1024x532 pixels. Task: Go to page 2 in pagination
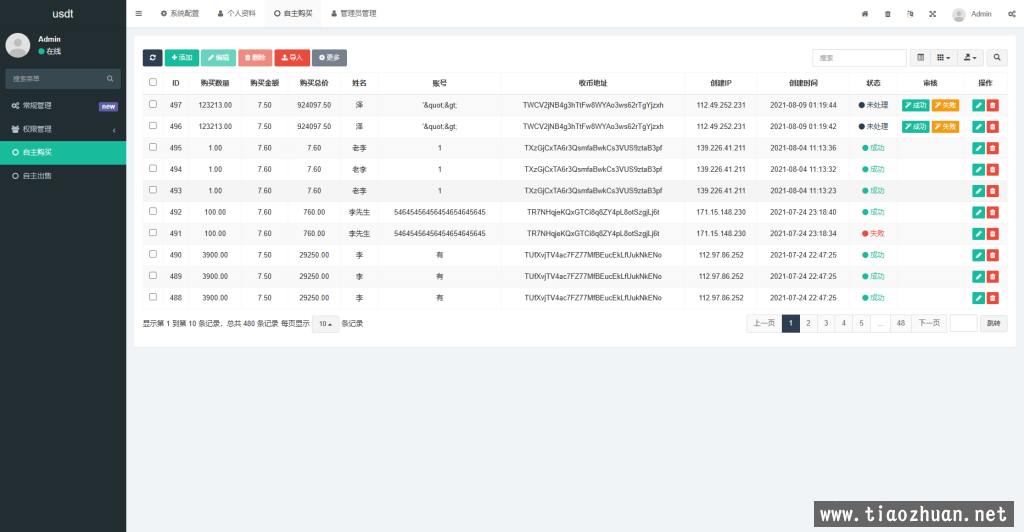(x=808, y=323)
